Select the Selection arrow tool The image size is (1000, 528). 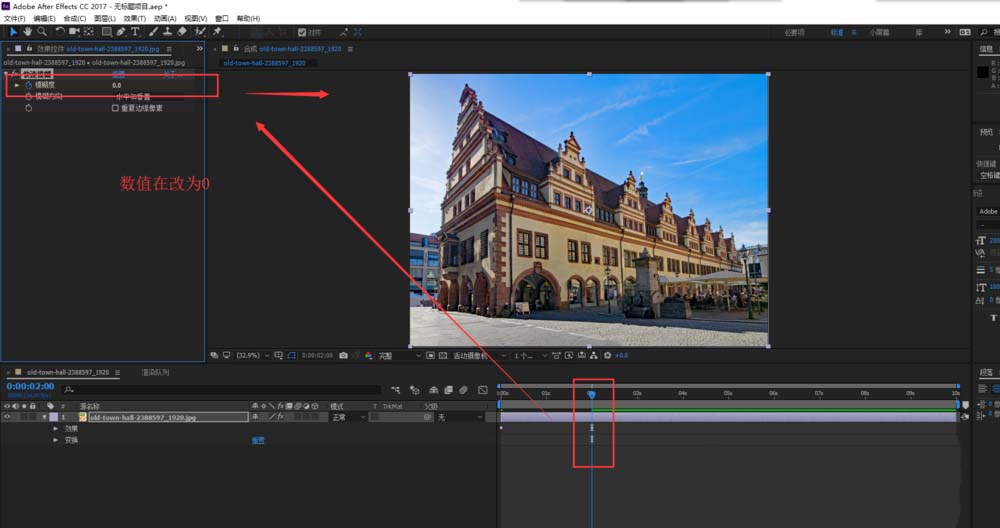click(13, 32)
